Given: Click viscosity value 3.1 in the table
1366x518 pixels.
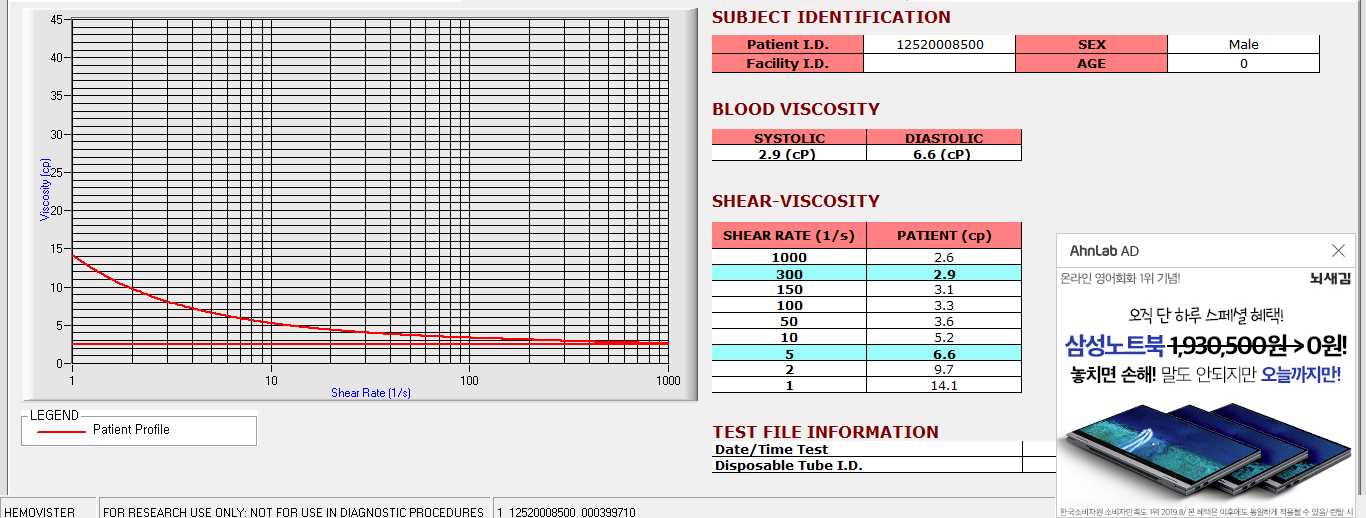Looking at the screenshot, I should coord(944,289).
